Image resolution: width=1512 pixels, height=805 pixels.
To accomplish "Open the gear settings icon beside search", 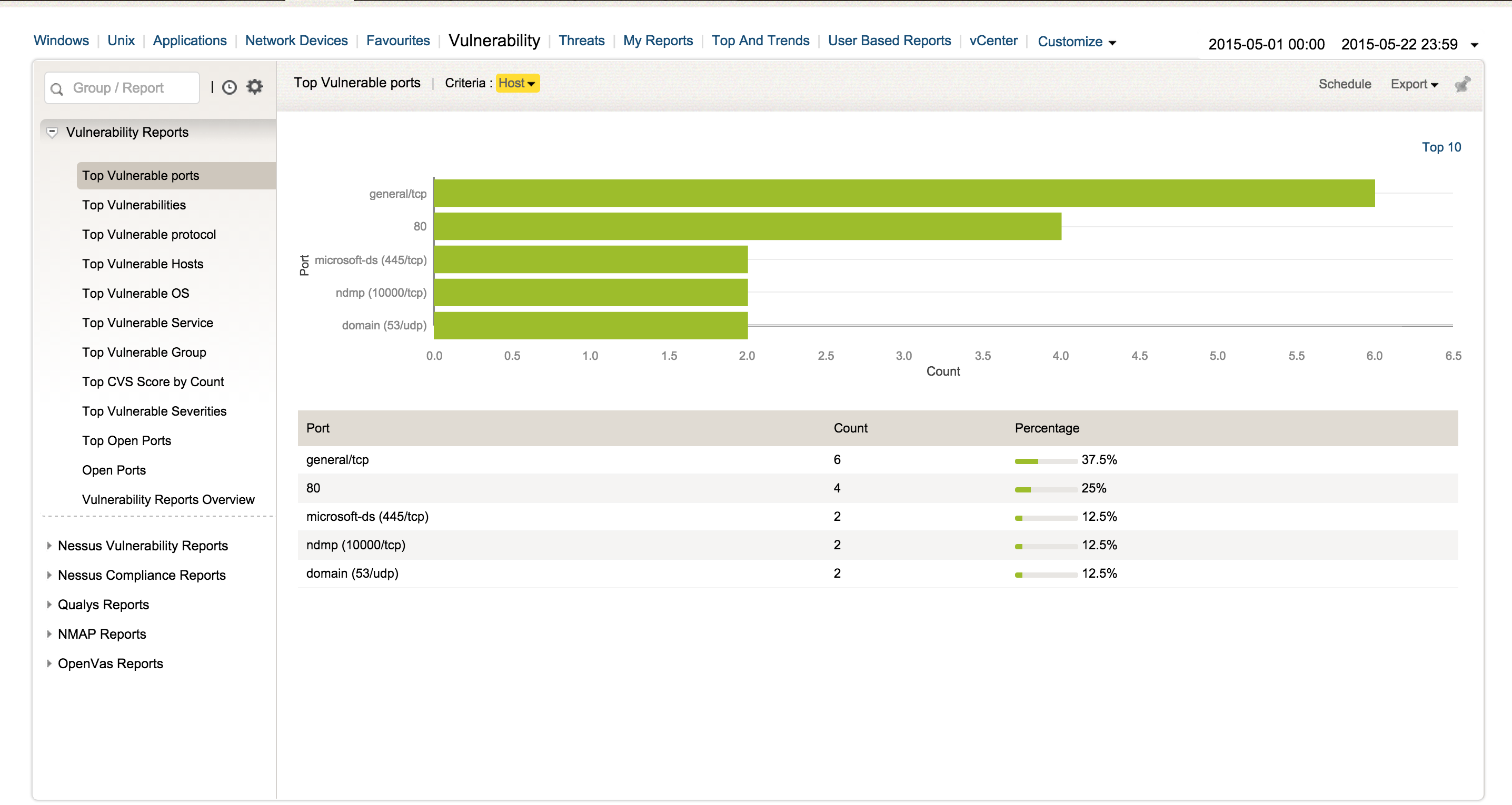I will pos(255,87).
